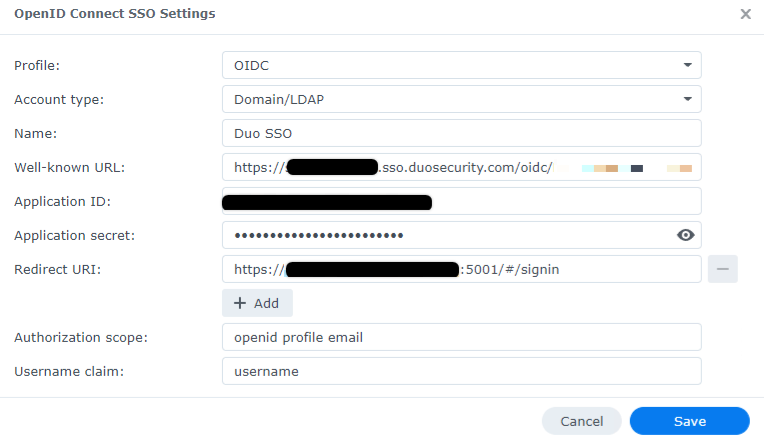This screenshot has height=436, width=764.
Task: Expand the Account type dropdown arrow
Action: tap(688, 99)
